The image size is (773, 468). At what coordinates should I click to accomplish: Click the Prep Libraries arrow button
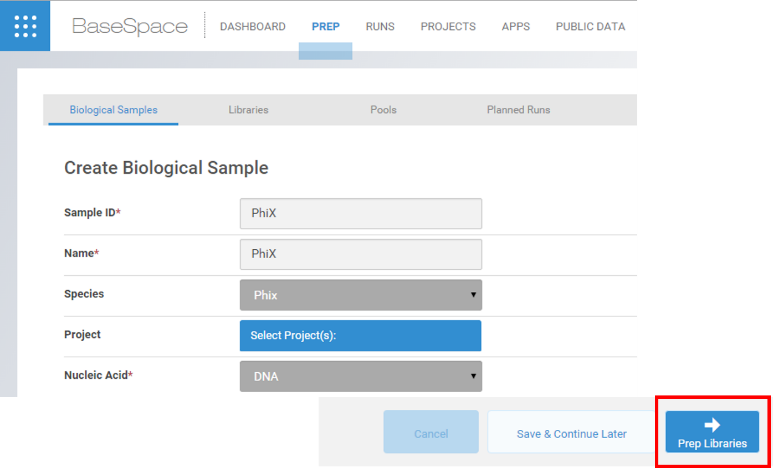[712, 432]
